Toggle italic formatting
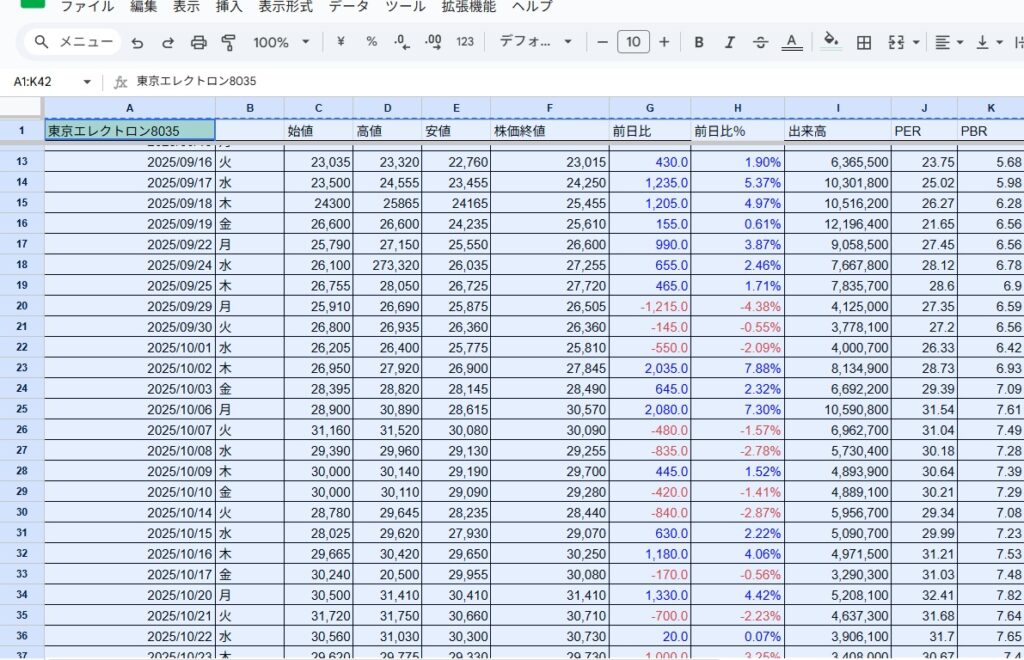Screen dimensions: 1024x660 coord(729,42)
